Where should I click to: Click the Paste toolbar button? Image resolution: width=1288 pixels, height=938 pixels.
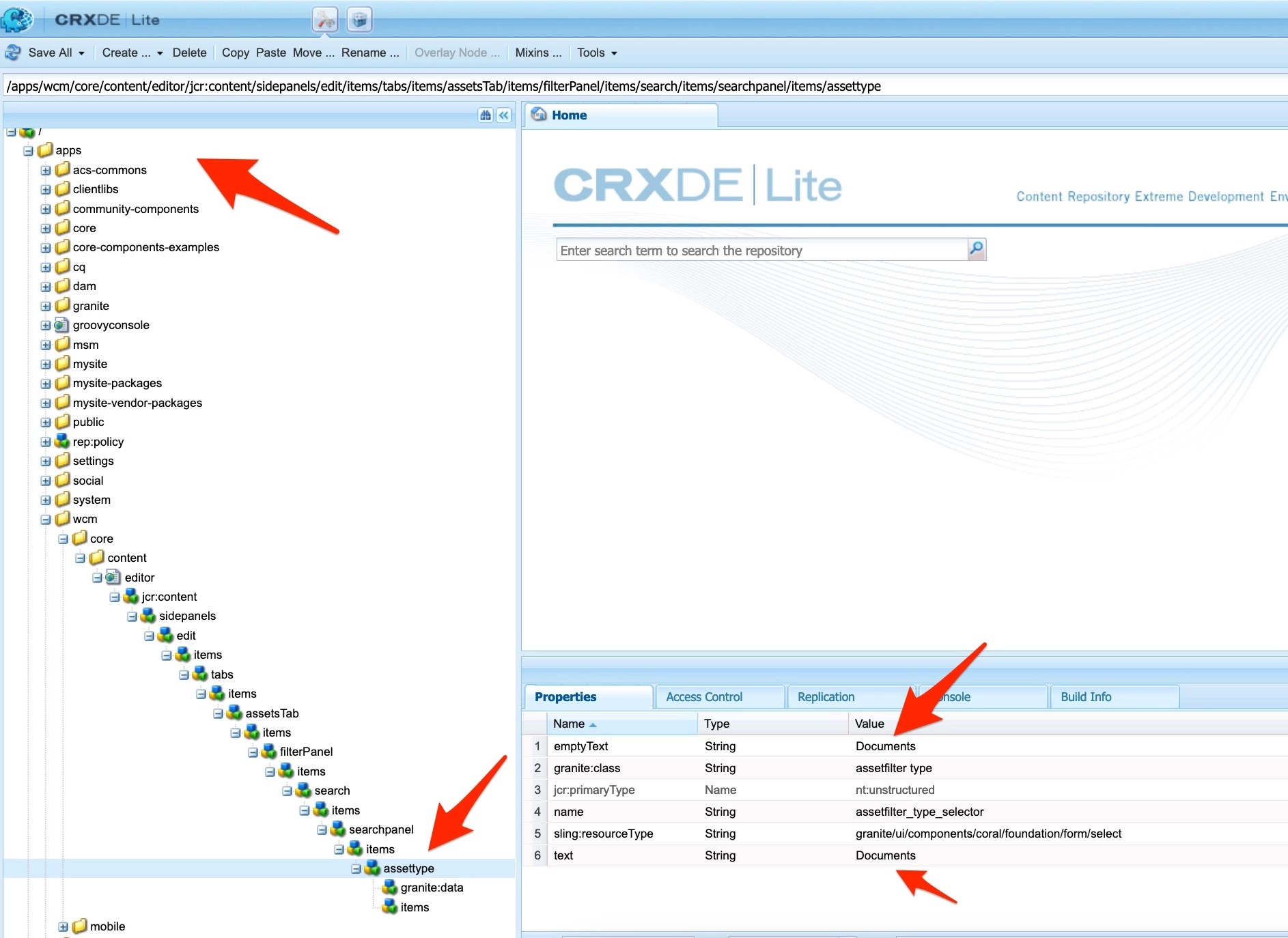click(x=271, y=53)
